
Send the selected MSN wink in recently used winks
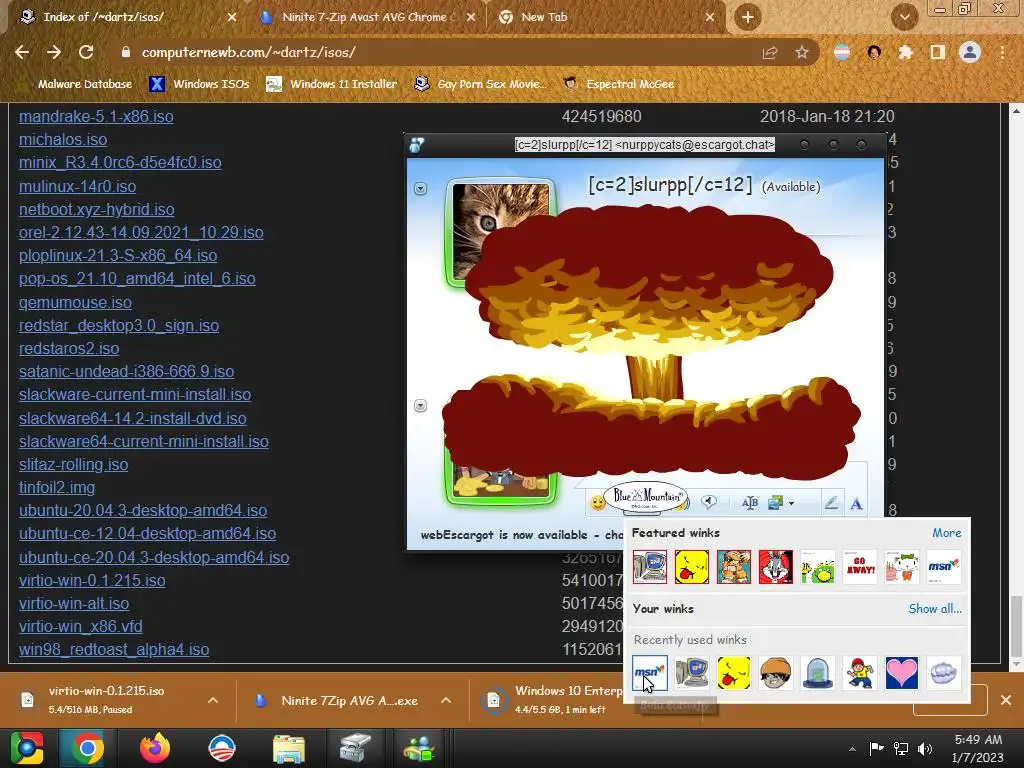pos(650,673)
